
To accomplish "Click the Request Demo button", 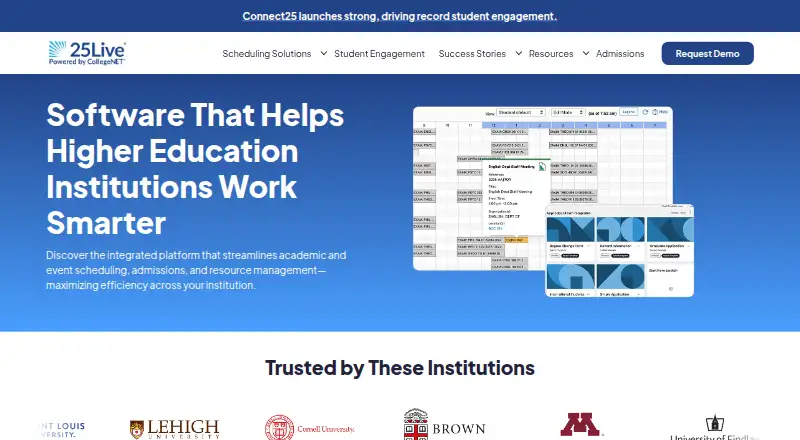I will coord(707,54).
